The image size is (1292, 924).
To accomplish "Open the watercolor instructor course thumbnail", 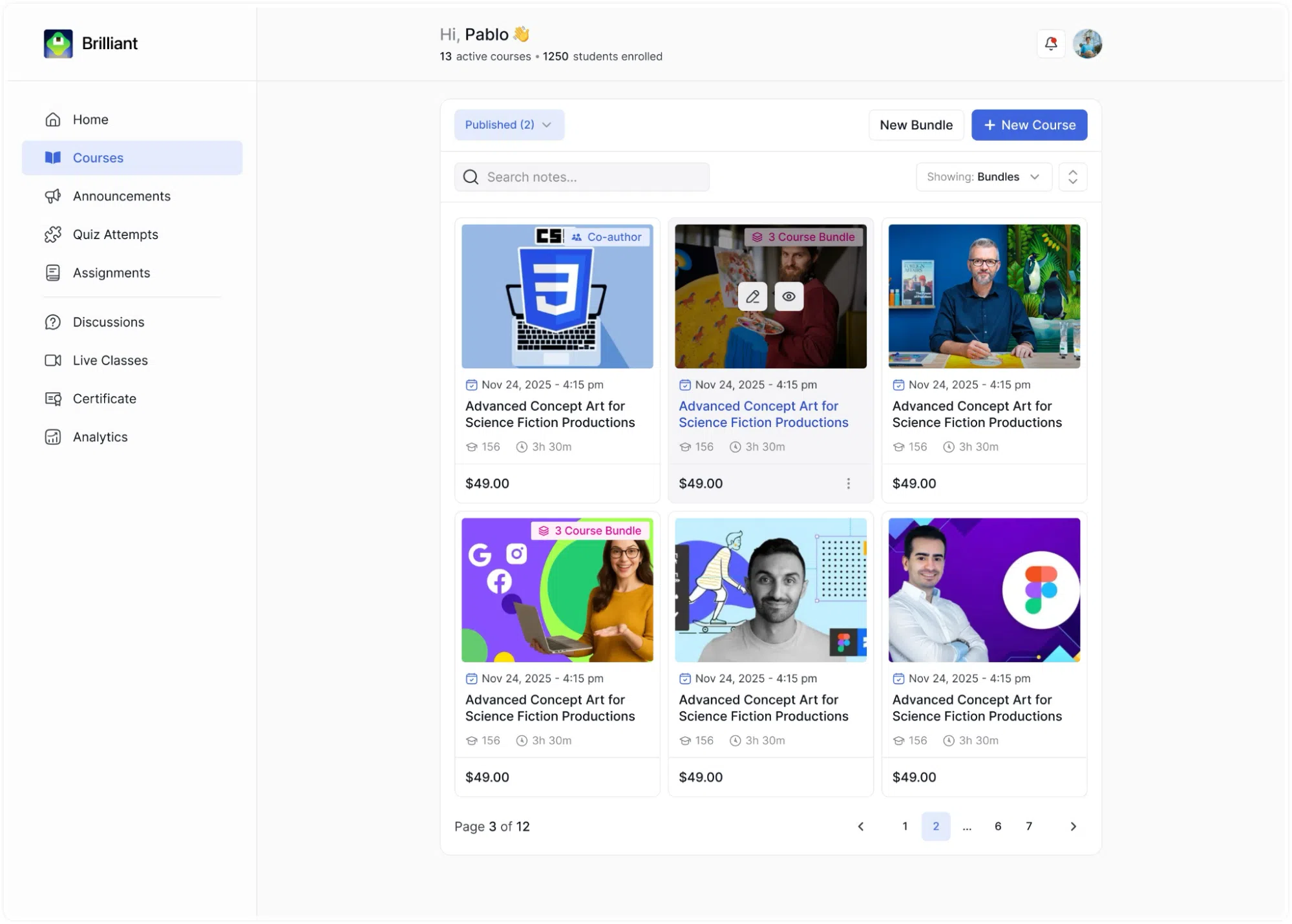I will (984, 297).
